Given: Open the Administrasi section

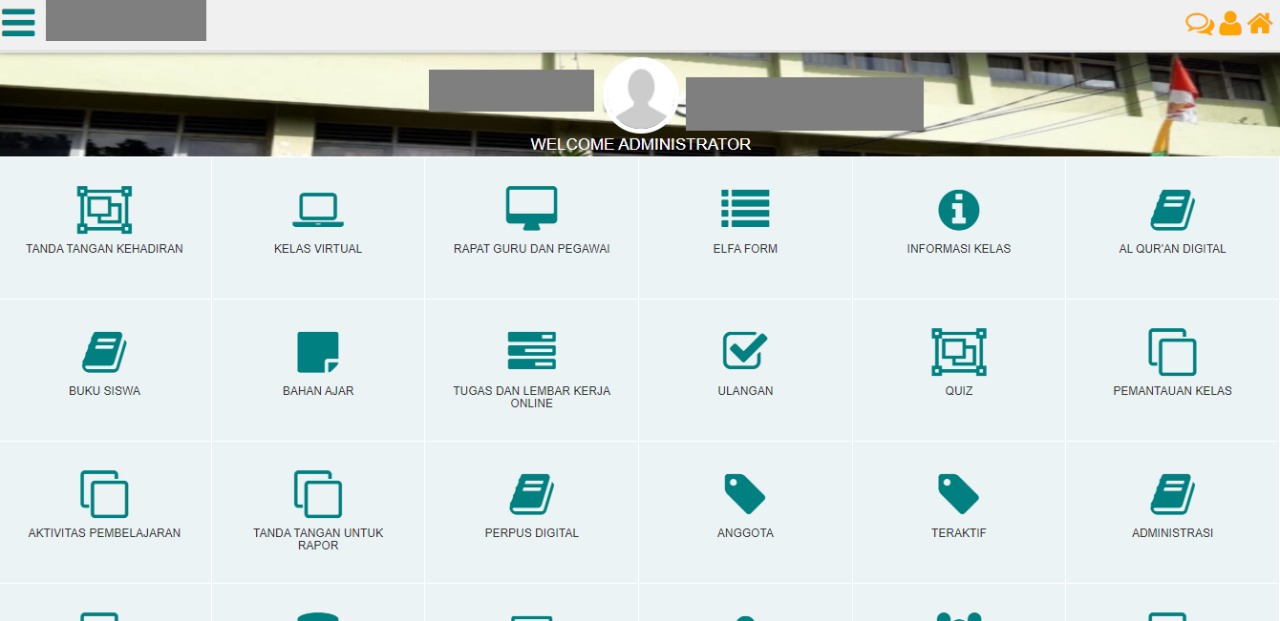Looking at the screenshot, I should (1172, 495).
